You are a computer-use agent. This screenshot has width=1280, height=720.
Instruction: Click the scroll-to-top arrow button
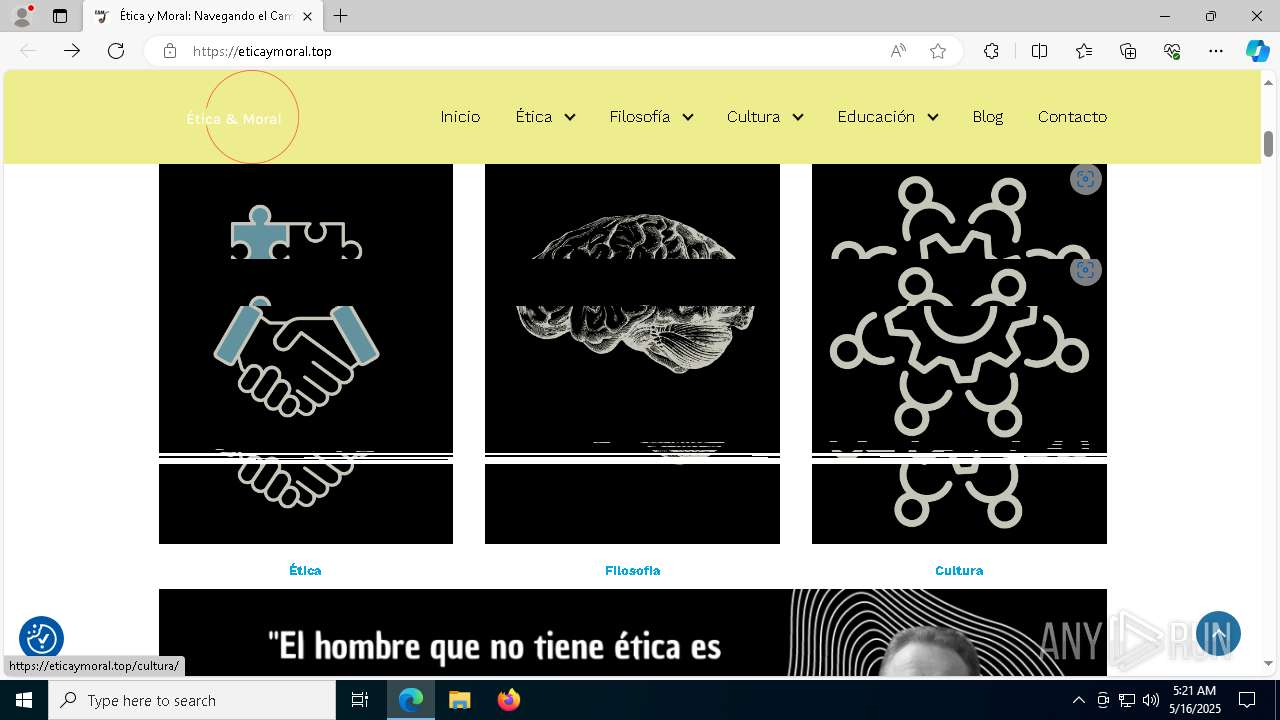1218,634
